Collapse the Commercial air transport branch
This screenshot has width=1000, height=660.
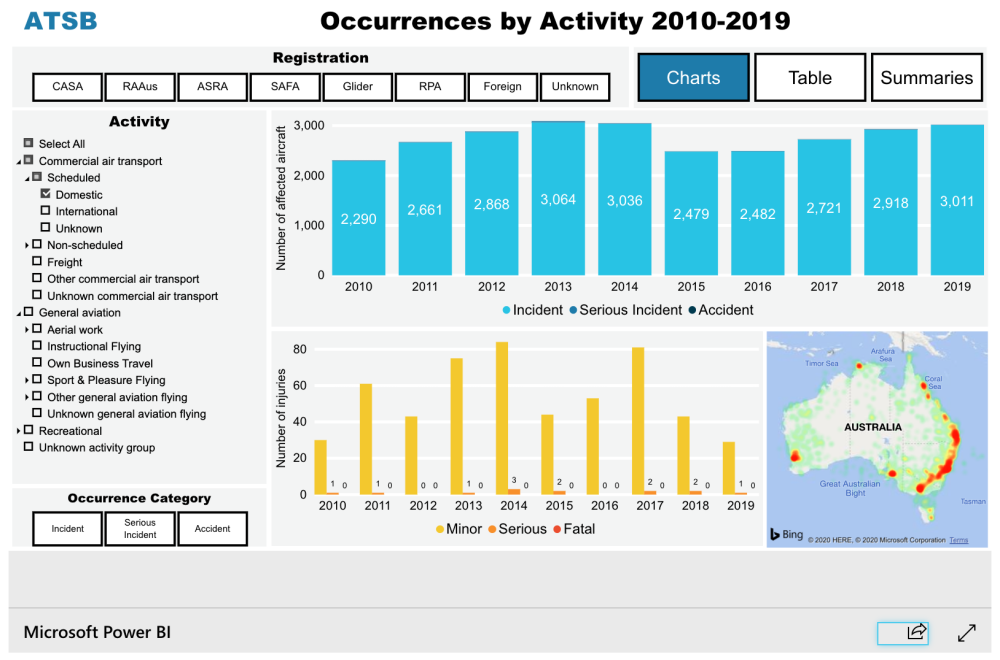20,160
